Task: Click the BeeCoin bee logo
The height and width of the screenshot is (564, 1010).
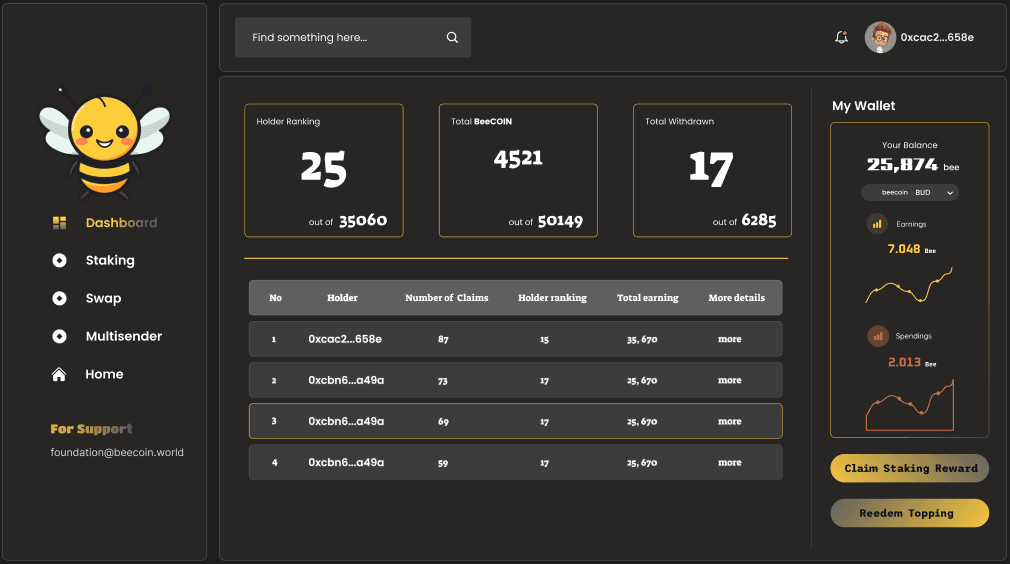Action: (x=104, y=143)
